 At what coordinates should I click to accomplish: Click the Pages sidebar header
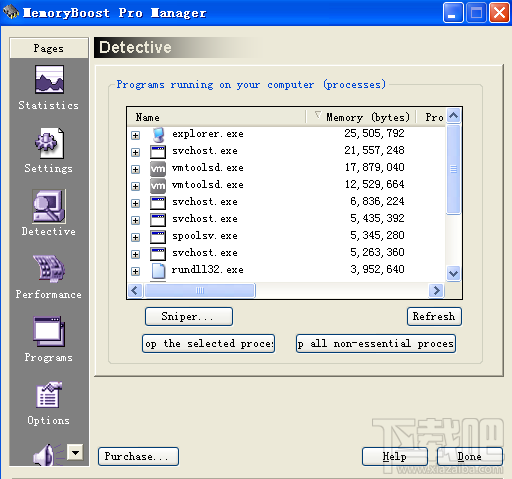point(49,48)
